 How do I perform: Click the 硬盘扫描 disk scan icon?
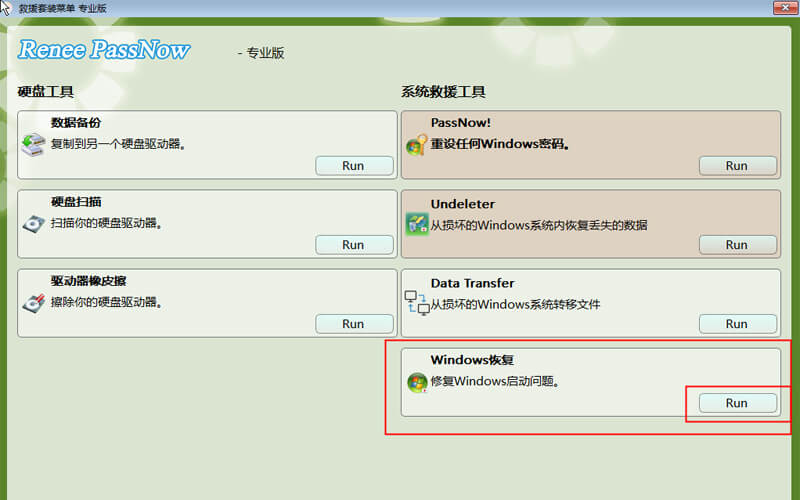[x=34, y=224]
